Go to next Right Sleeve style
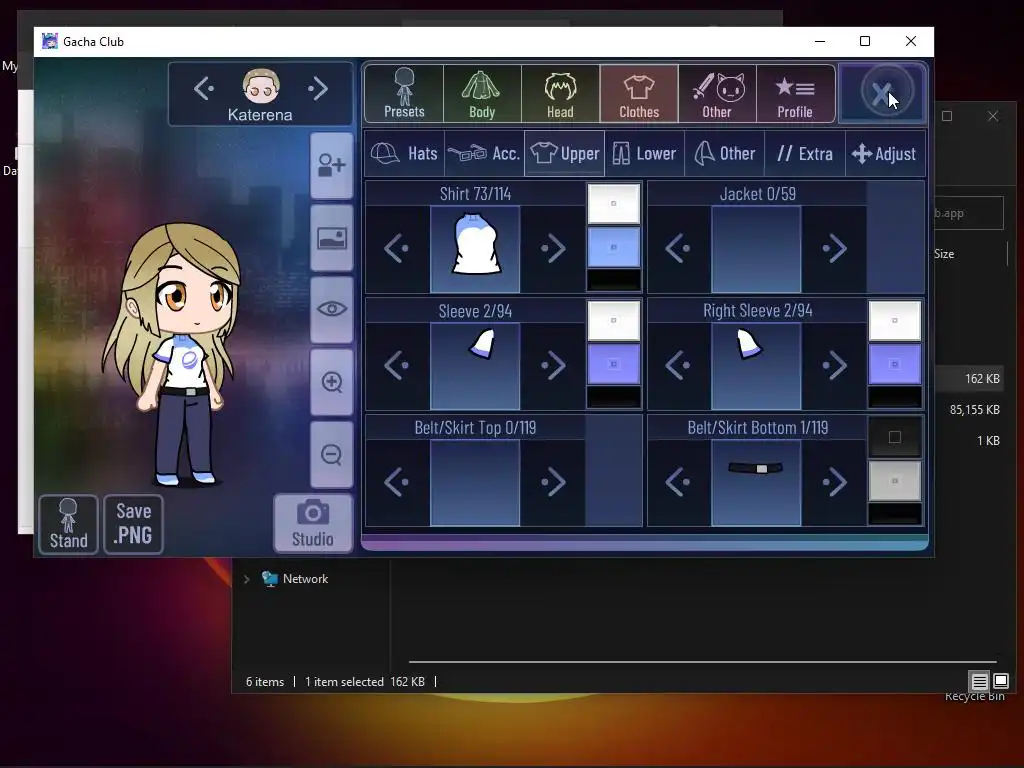The width and height of the screenshot is (1024, 768). [834, 365]
